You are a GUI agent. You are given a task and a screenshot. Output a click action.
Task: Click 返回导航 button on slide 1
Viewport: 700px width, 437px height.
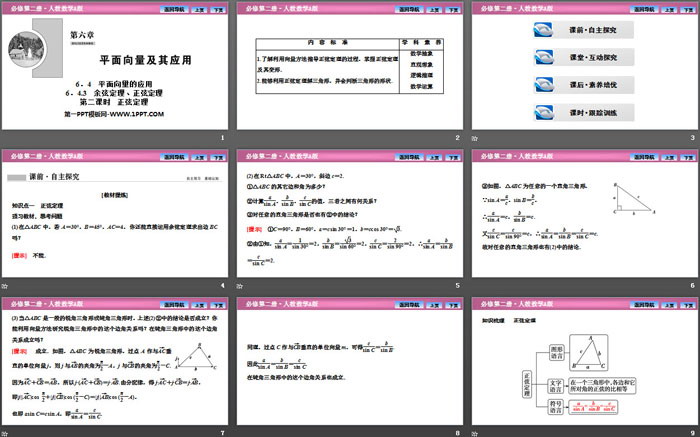click(x=174, y=9)
